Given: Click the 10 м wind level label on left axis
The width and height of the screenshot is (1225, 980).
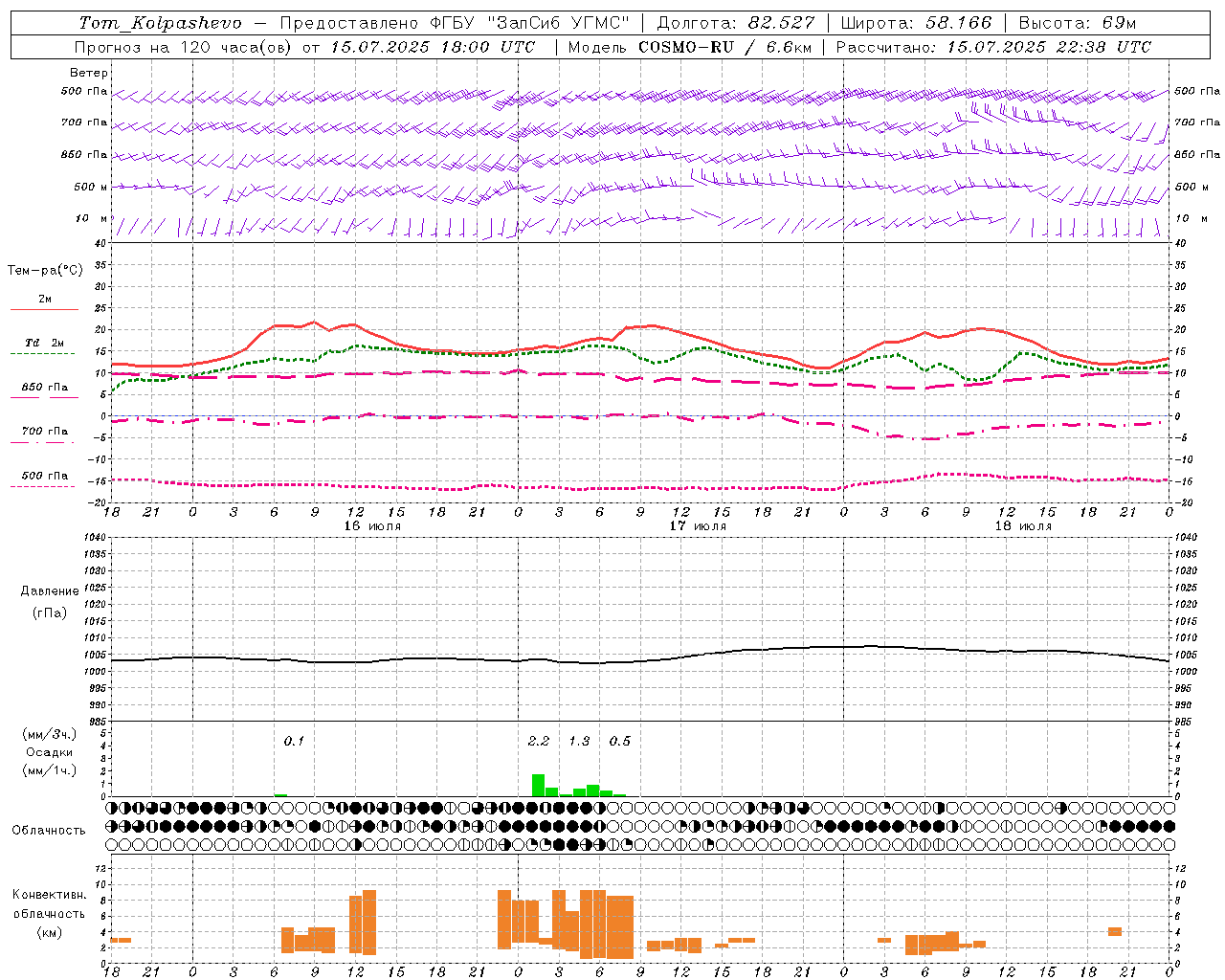Looking at the screenshot, I should tap(92, 218).
